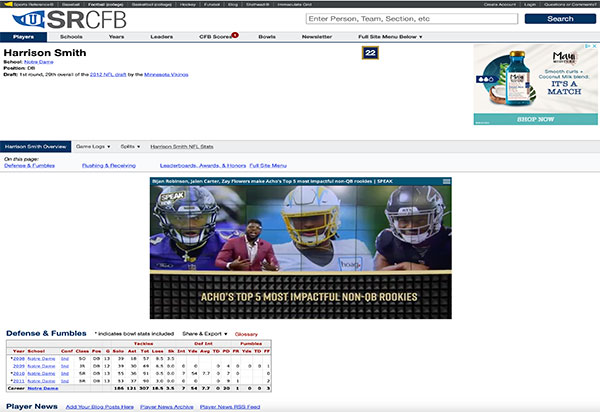This screenshot has width=600, height=412.
Task: Sort table by the Solo column header
Action: click(x=118, y=351)
